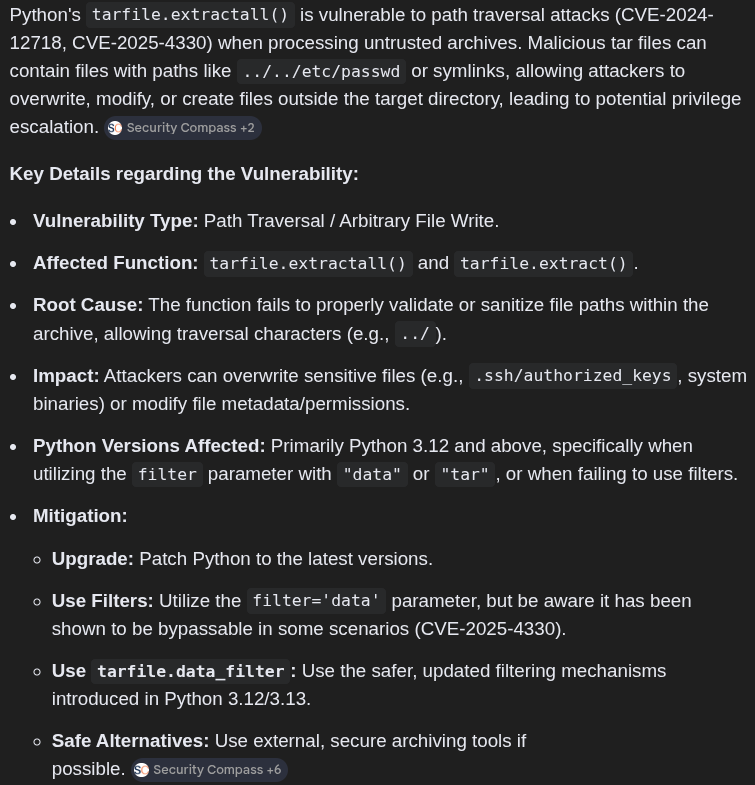Click the tarfile.data_filter bold code
The width and height of the screenshot is (755, 785).
(191, 671)
